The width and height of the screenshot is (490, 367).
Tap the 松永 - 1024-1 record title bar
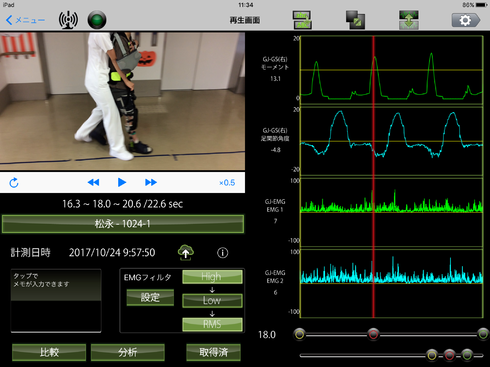[123, 224]
